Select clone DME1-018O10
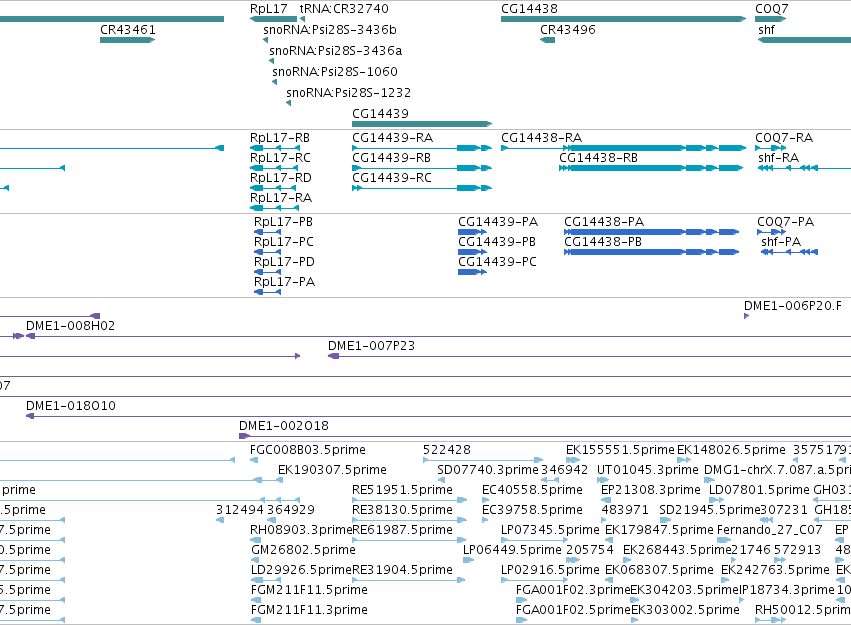This screenshot has width=851, height=625. click(71, 406)
